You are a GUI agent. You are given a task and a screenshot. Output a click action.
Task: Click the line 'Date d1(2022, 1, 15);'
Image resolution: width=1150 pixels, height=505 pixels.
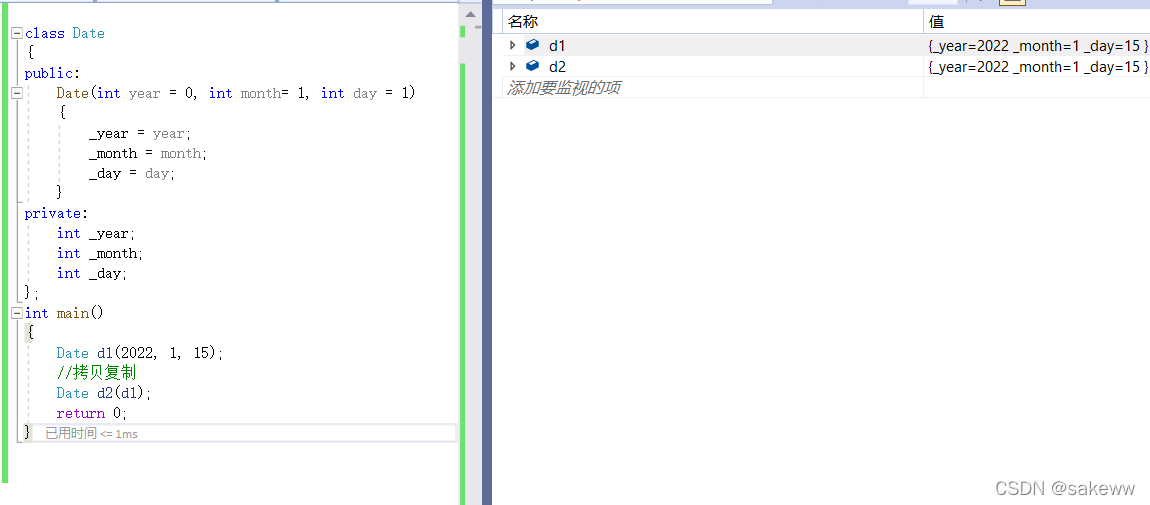[x=139, y=353]
